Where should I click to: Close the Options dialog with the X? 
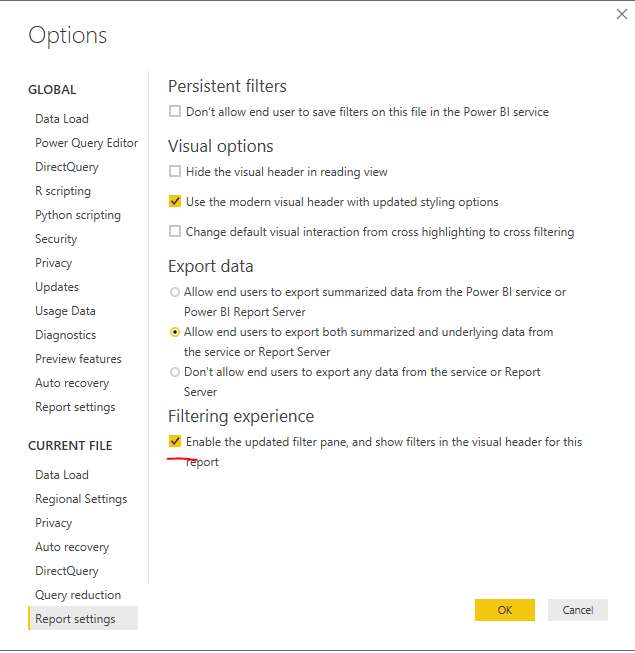(x=622, y=14)
